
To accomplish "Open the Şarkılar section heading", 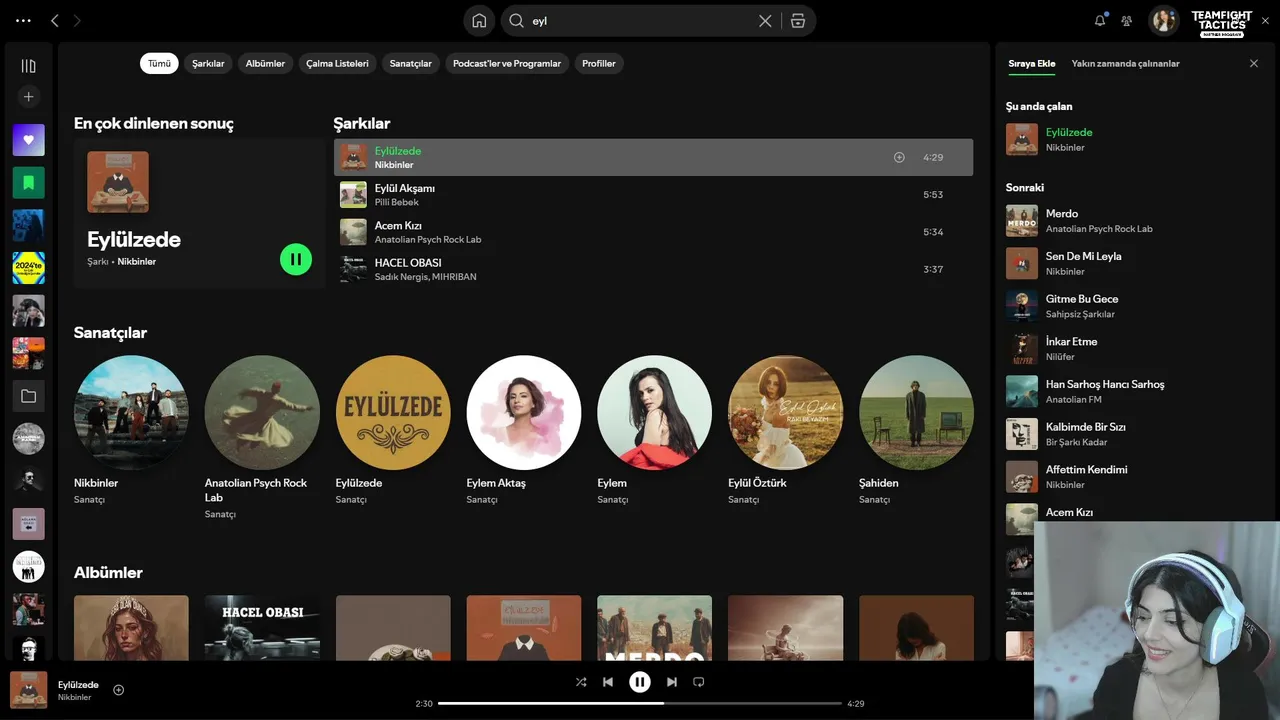I will 362,123.
